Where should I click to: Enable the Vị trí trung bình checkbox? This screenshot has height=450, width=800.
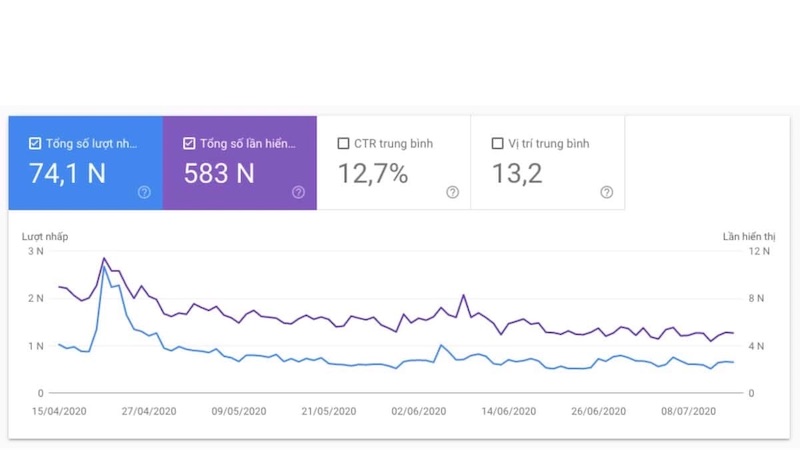(497, 143)
